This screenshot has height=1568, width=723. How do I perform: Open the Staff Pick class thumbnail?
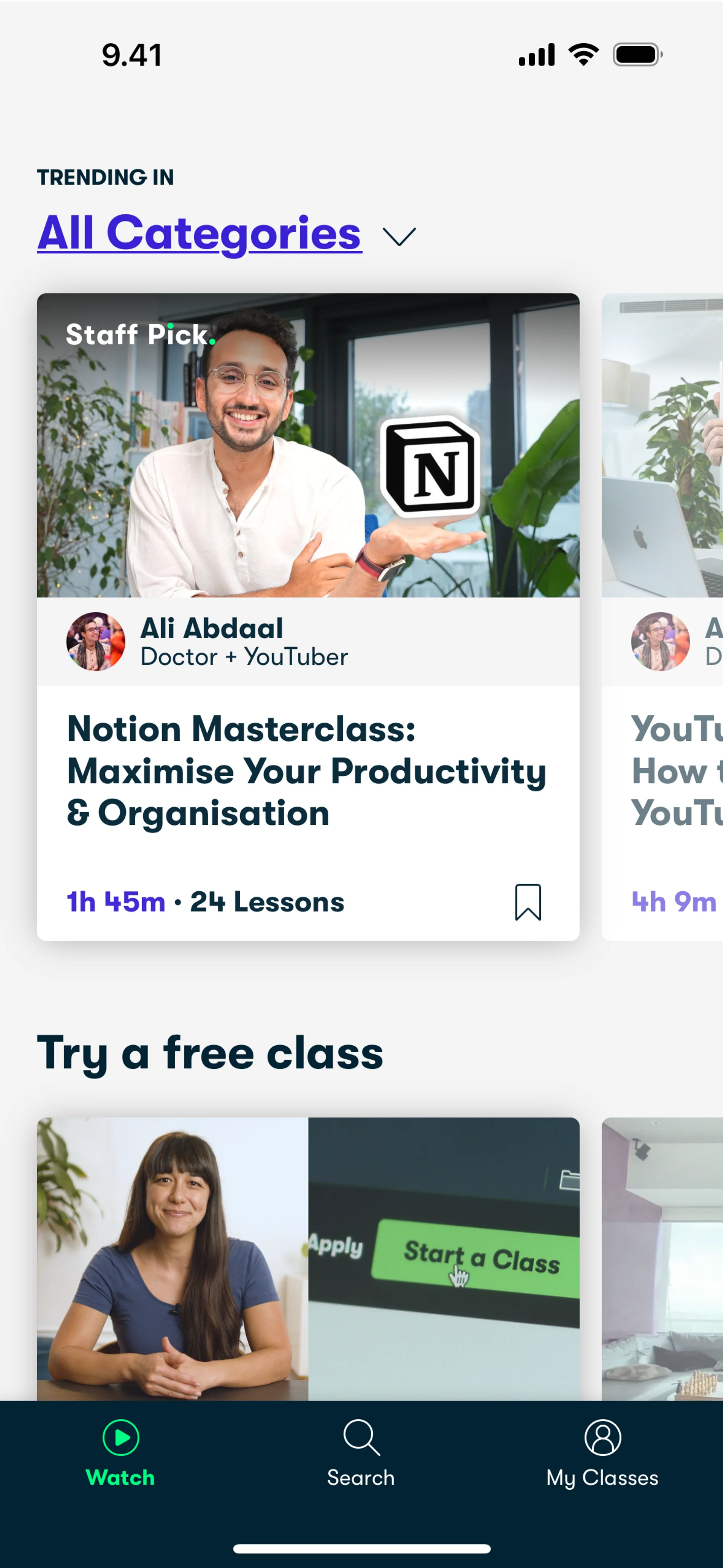(308, 445)
